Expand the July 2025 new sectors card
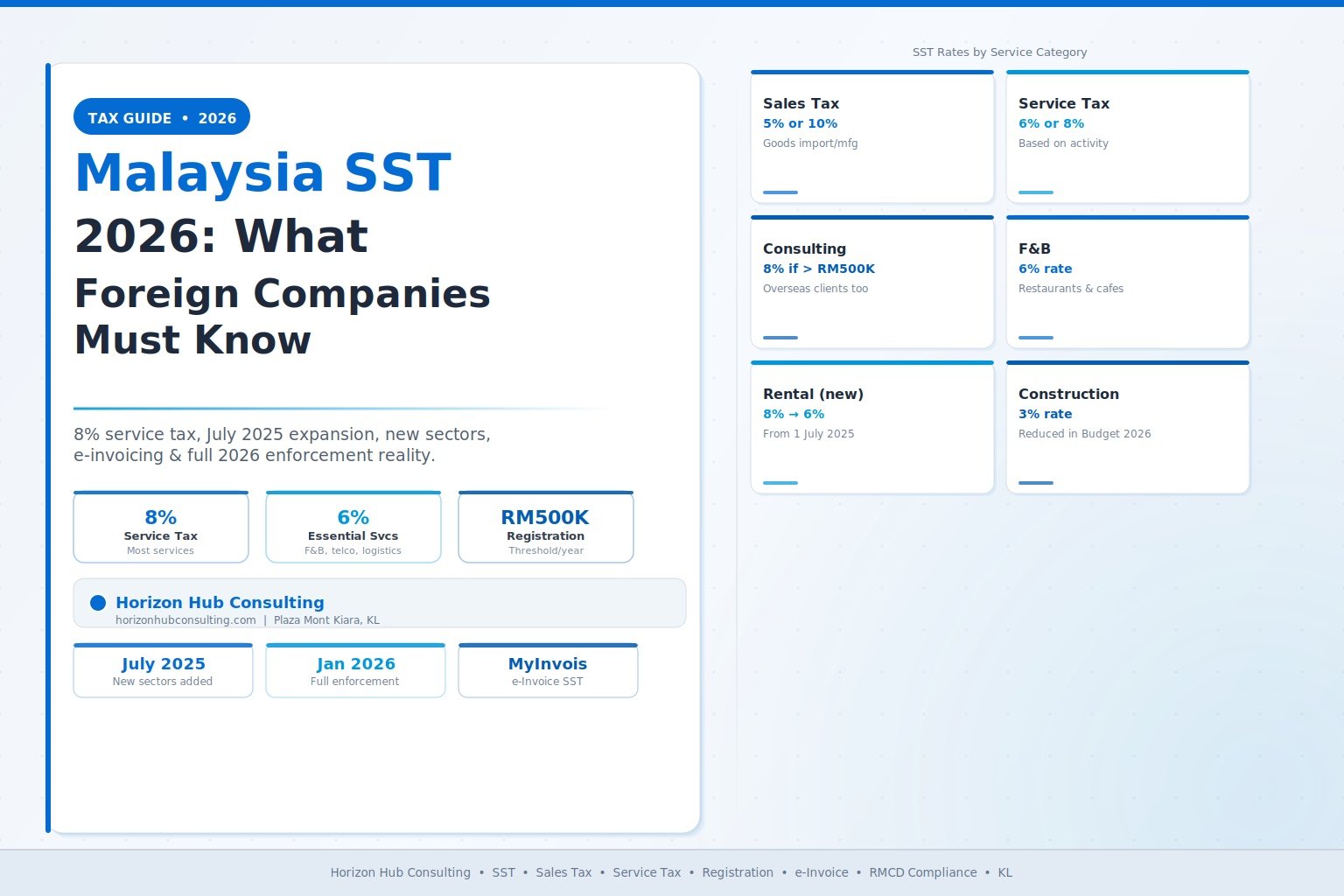The height and width of the screenshot is (896, 1344). 163,670
